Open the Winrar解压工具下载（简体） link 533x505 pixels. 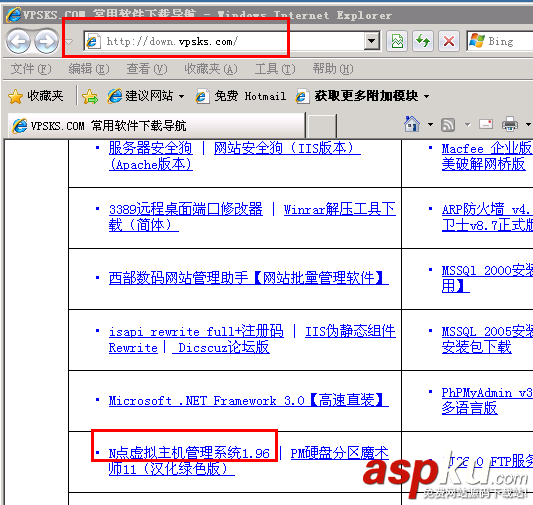point(340,209)
